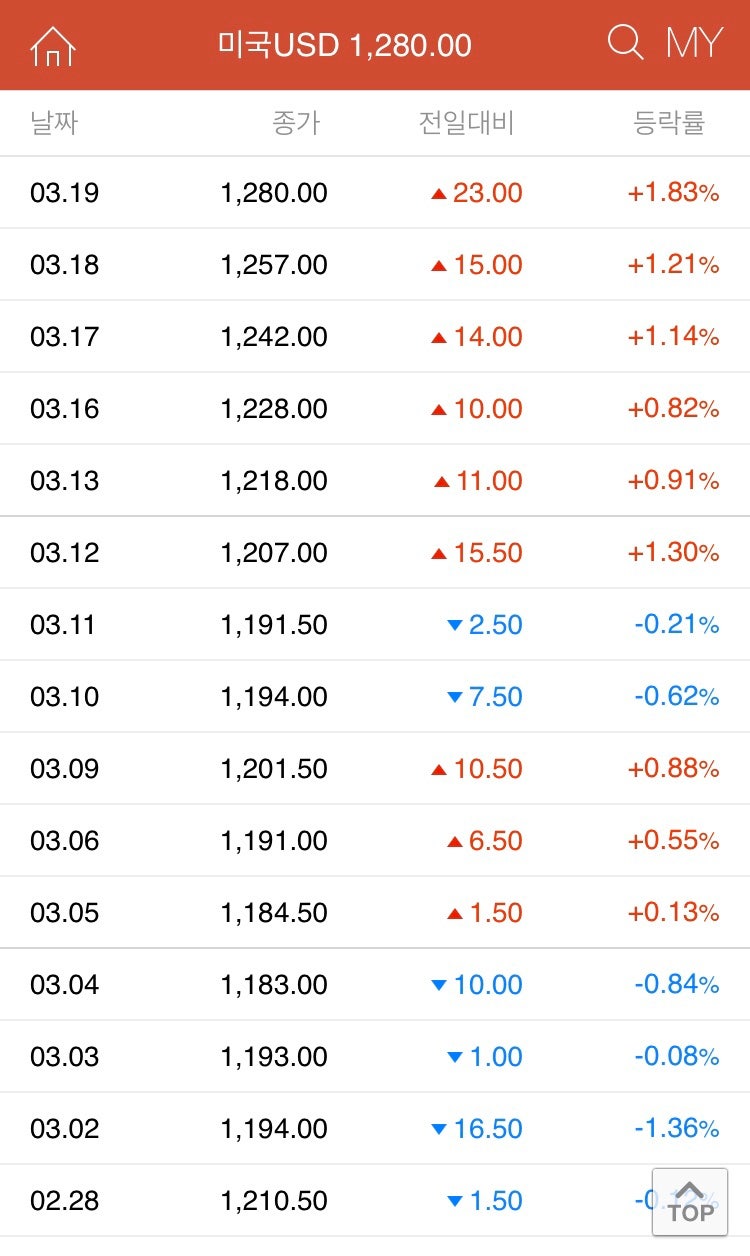This screenshot has width=750, height=1256.
Task: Click the 미국USD 1,280.00 title
Action: click(x=345, y=45)
